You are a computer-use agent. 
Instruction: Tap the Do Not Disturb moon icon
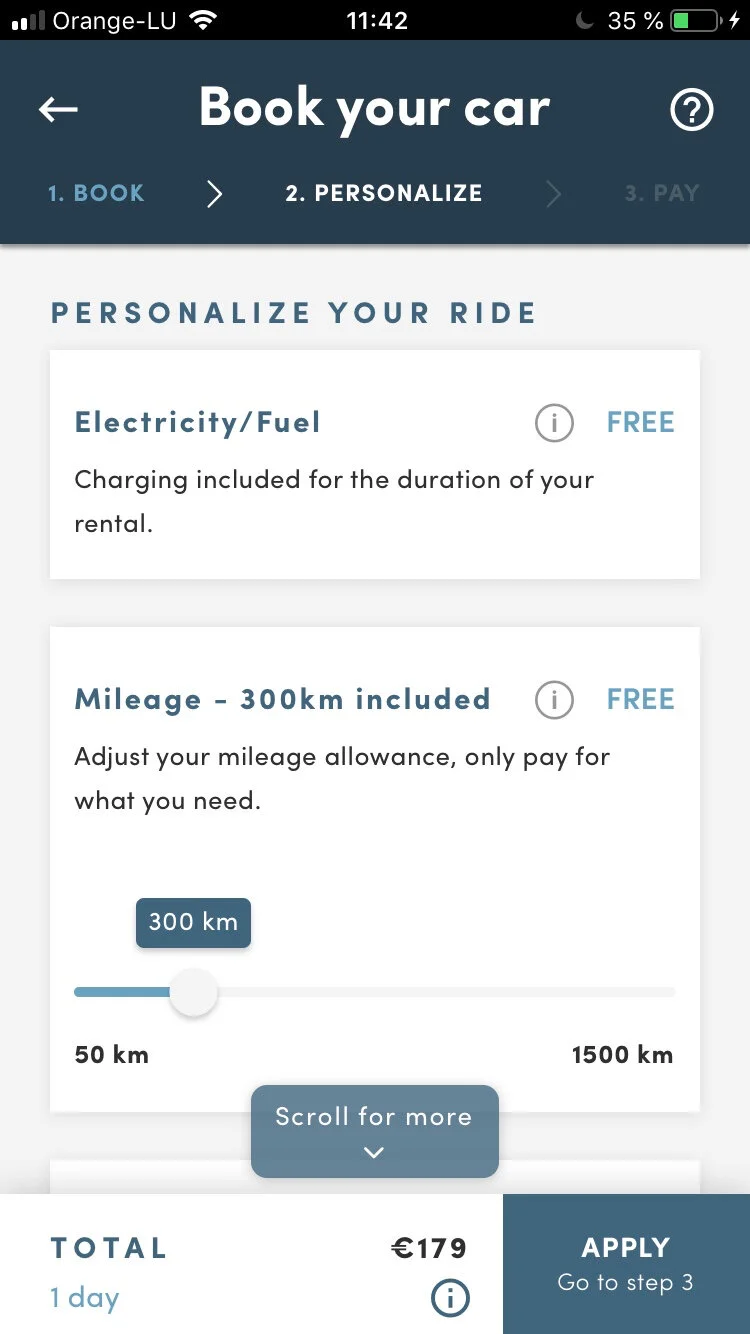point(586,20)
